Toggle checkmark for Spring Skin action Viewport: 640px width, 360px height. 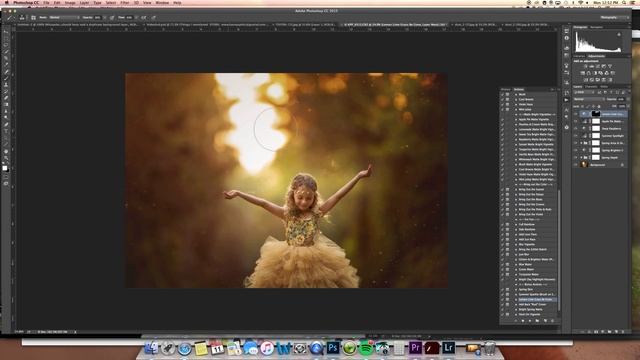[502, 289]
